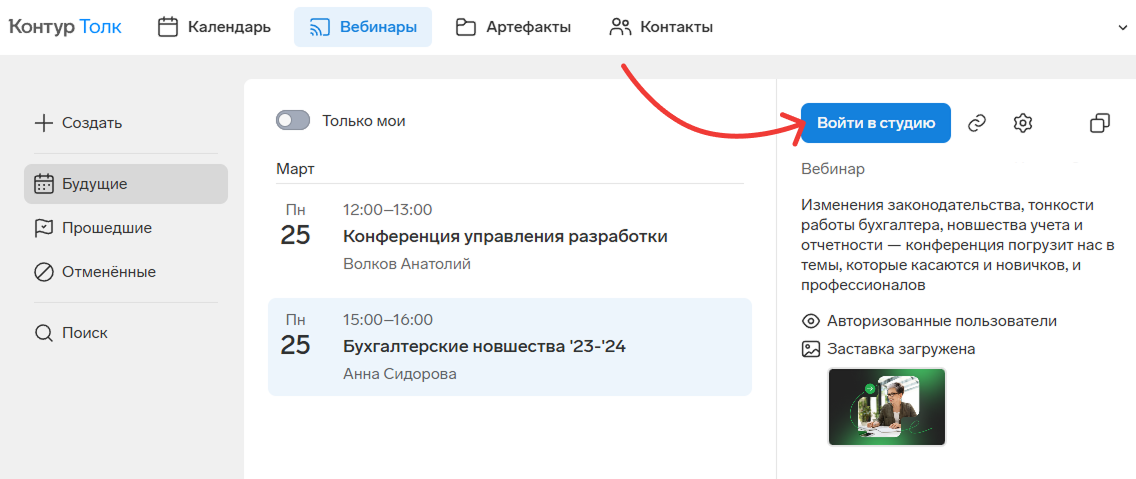Go to the Контакты tab
Image resolution: width=1136 pixels, height=479 pixels.
[x=661, y=28]
